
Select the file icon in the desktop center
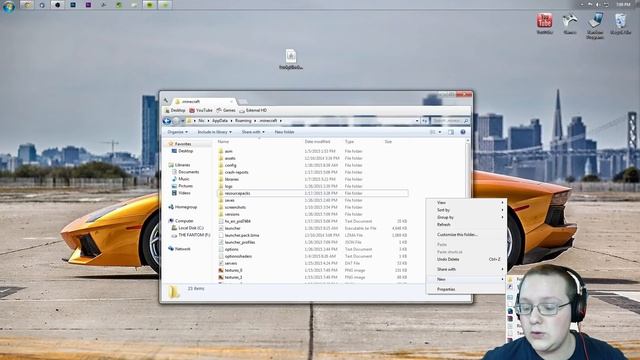(x=291, y=59)
